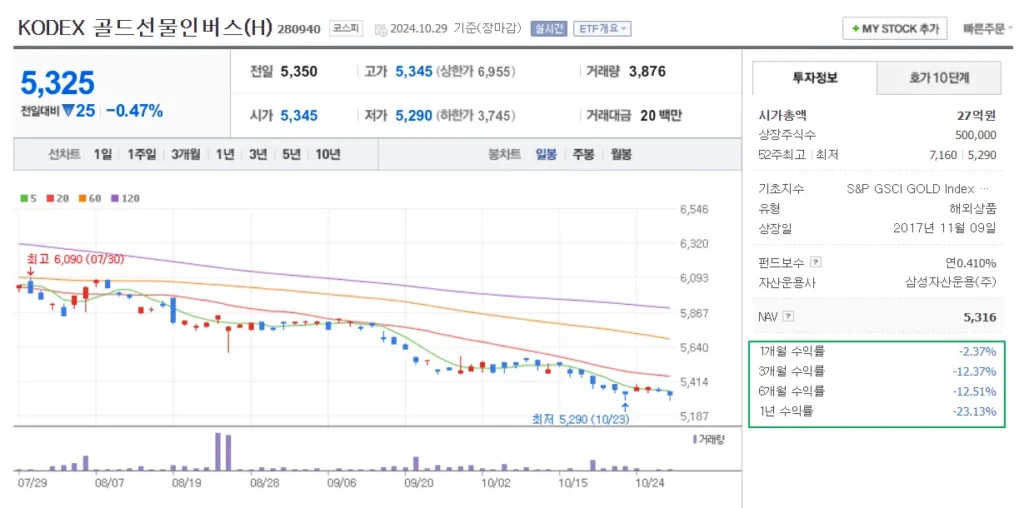1024x508 pixels.
Task: Select the 10년 line chart period
Action: coord(328,155)
